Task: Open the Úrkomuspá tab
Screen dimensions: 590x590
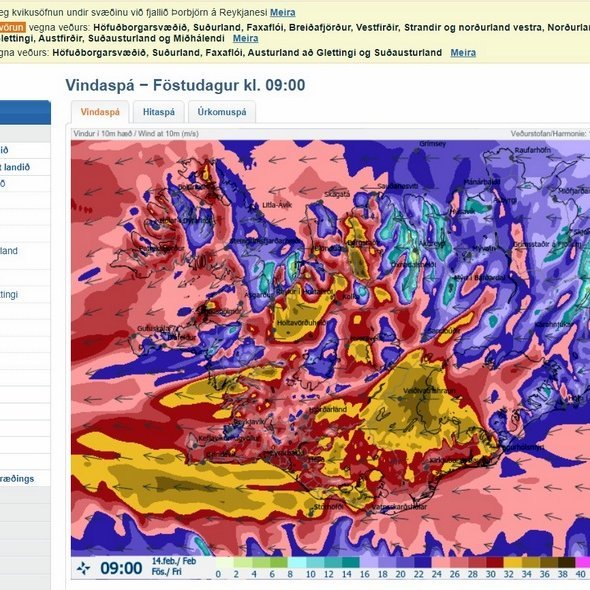Action: point(222,112)
